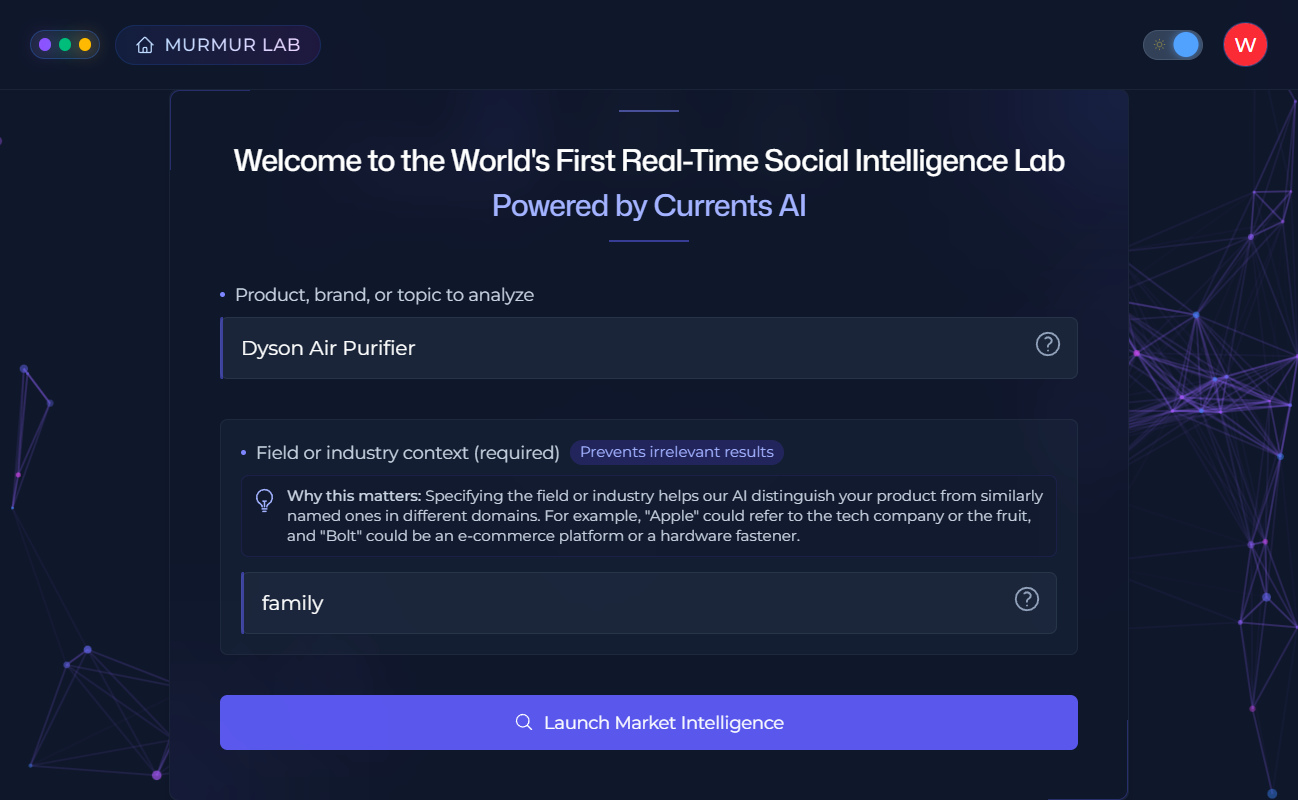Click the green dot in window controls
The height and width of the screenshot is (800, 1298).
pyautogui.click(x=65, y=45)
